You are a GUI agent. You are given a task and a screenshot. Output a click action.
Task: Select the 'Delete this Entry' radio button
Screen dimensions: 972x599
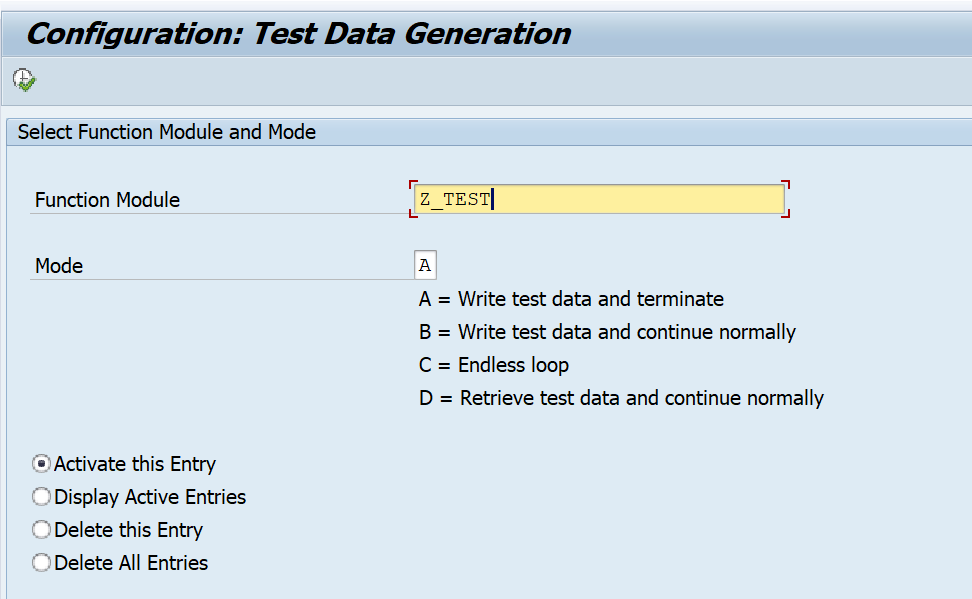click(42, 530)
